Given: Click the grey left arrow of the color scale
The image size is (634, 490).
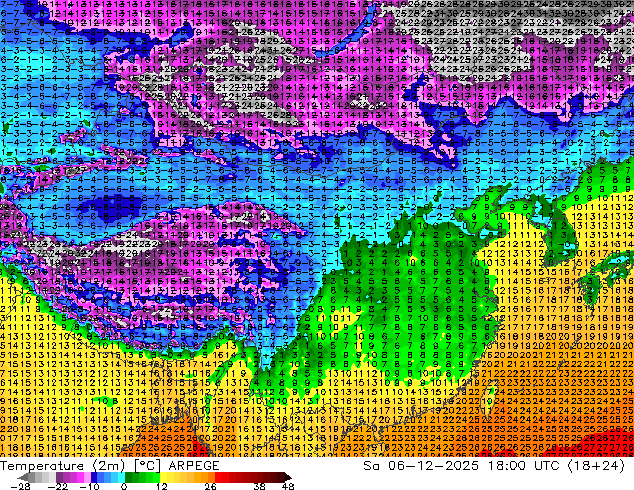Looking at the screenshot, I should [x=23, y=477].
